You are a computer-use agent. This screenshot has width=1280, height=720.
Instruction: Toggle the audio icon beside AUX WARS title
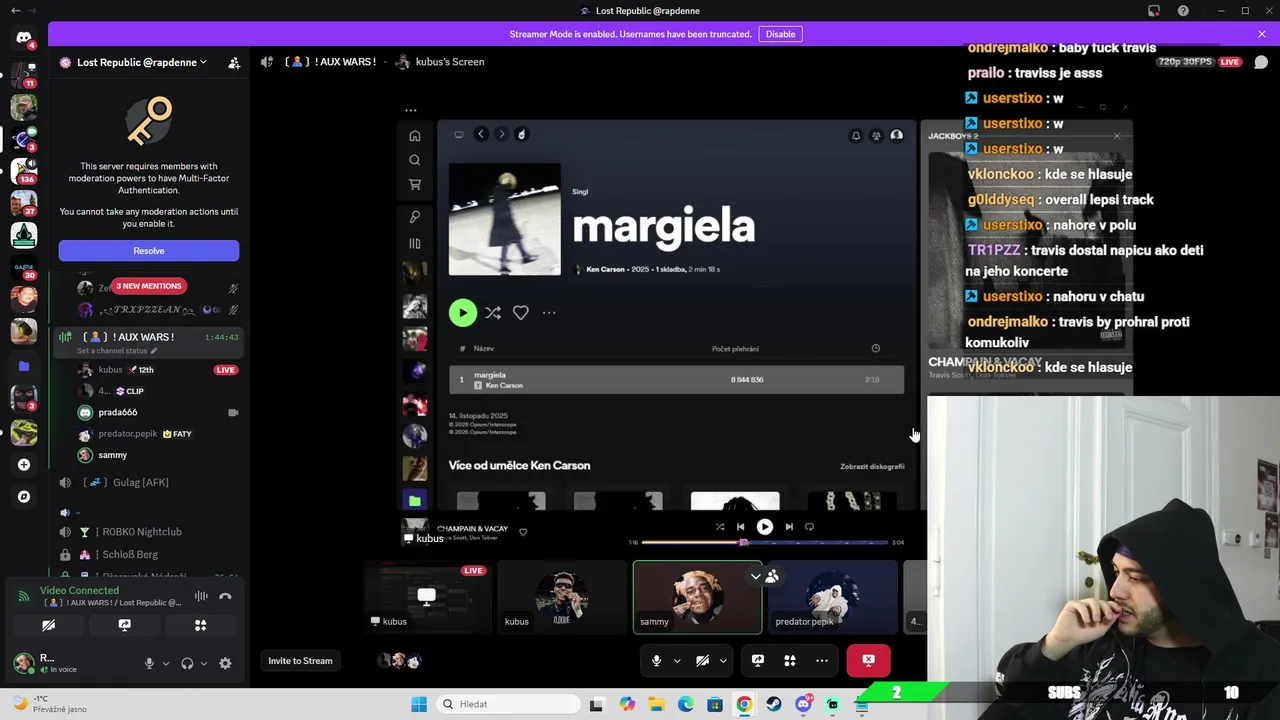(267, 62)
